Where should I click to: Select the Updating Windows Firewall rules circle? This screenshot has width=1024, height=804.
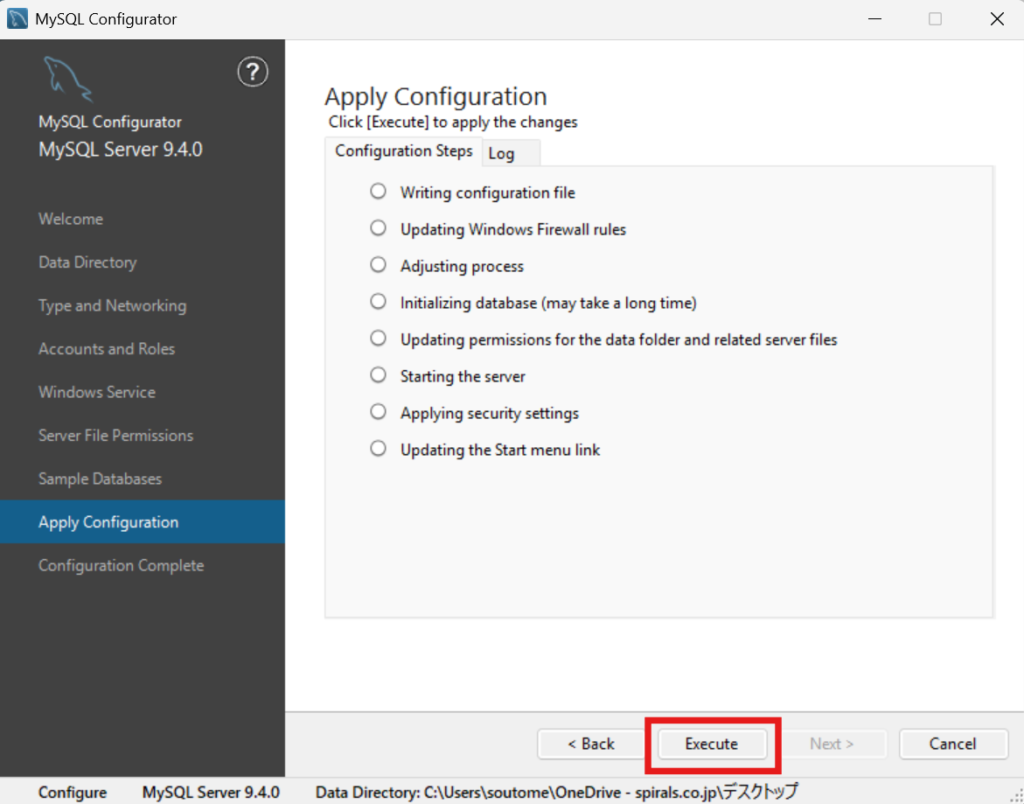coord(378,228)
